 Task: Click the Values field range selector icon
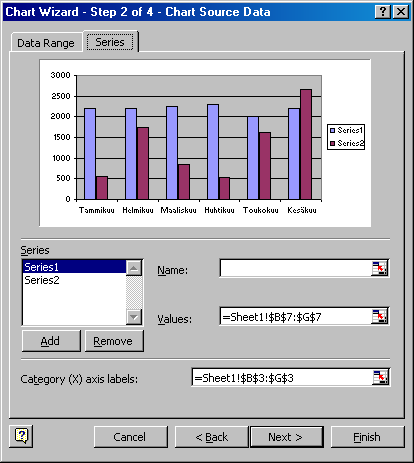pyautogui.click(x=379, y=316)
